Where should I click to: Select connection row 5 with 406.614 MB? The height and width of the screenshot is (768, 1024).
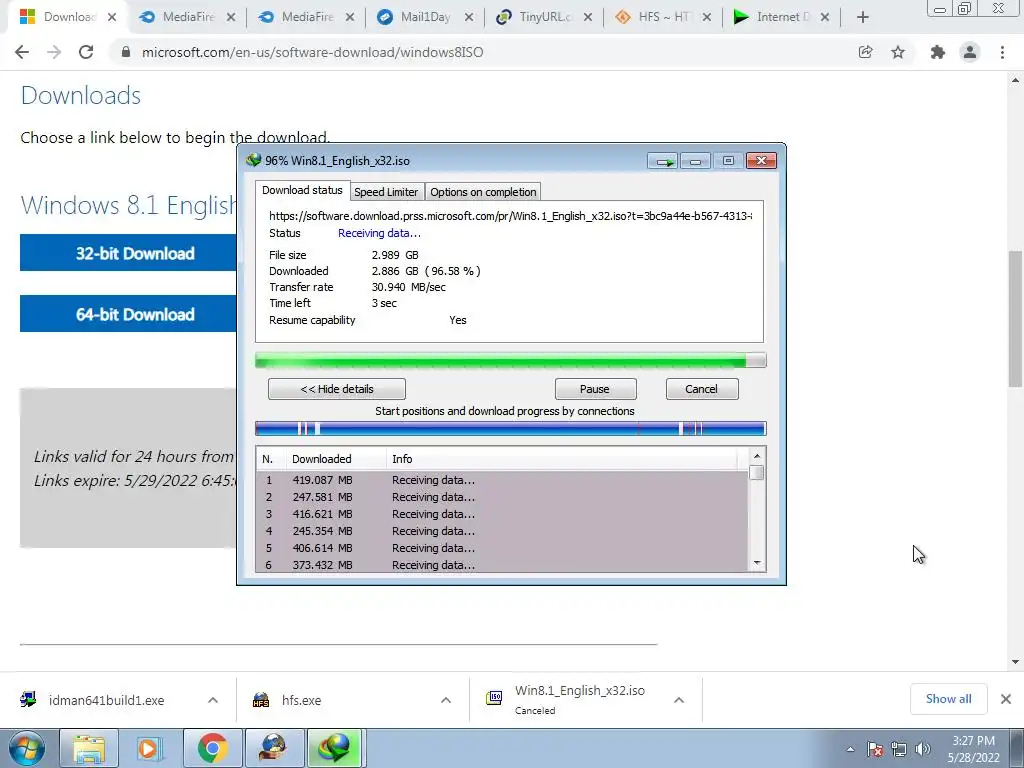pos(503,548)
